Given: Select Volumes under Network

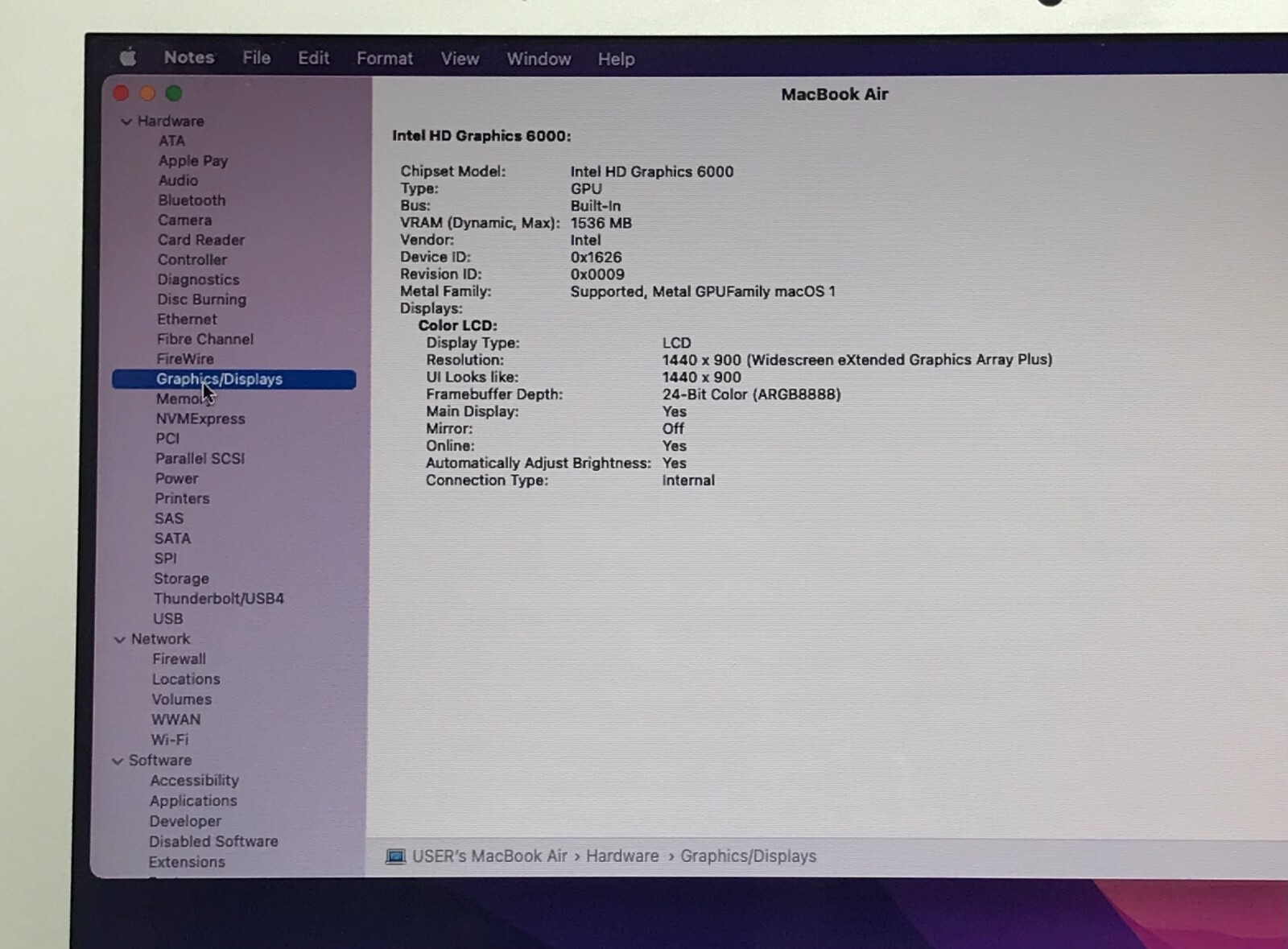Looking at the screenshot, I should click(182, 699).
